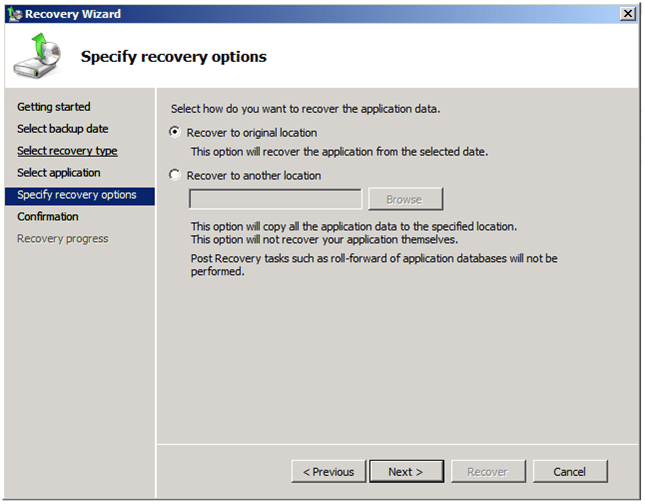Choose Recover to another location option
Image resolution: width=645 pixels, height=504 pixels.
(176, 176)
